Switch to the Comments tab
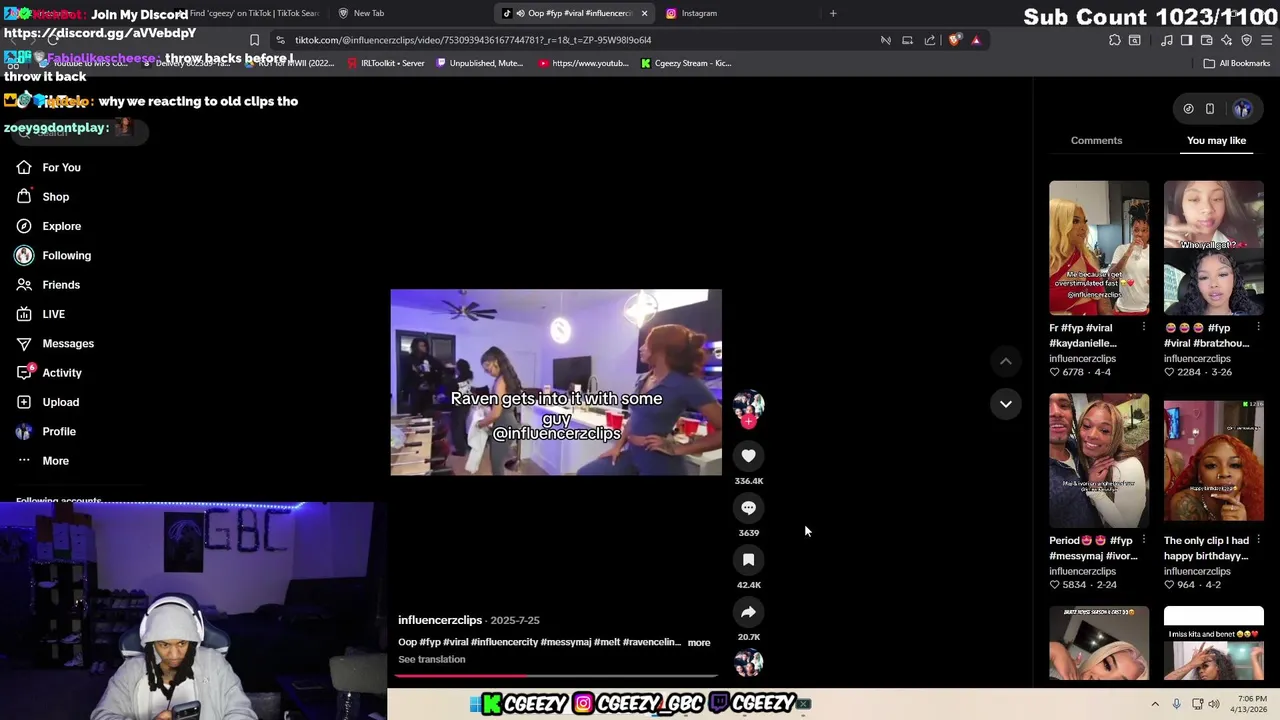Screen dimensions: 1280x720 pos(1096,140)
